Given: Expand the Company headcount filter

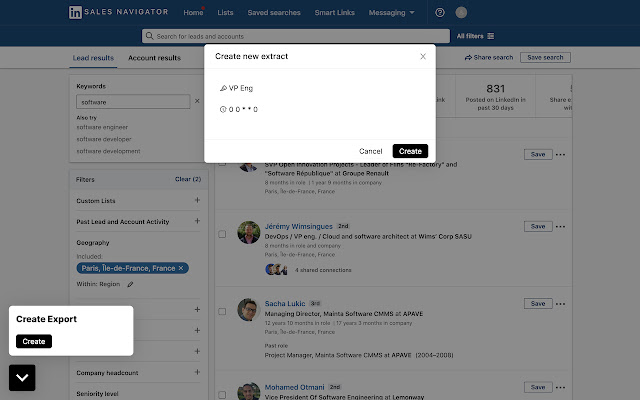Looking at the screenshot, I should [197, 372].
